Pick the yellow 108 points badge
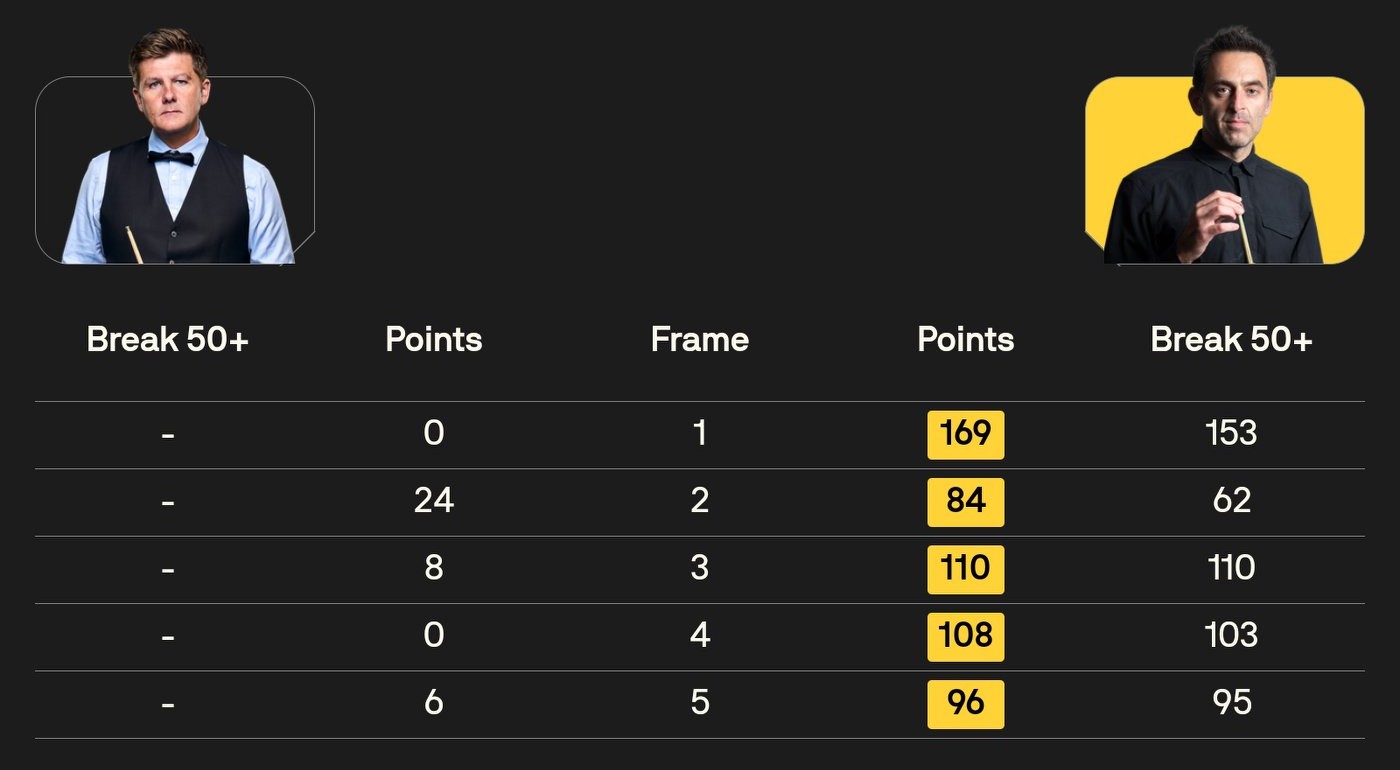 point(965,636)
